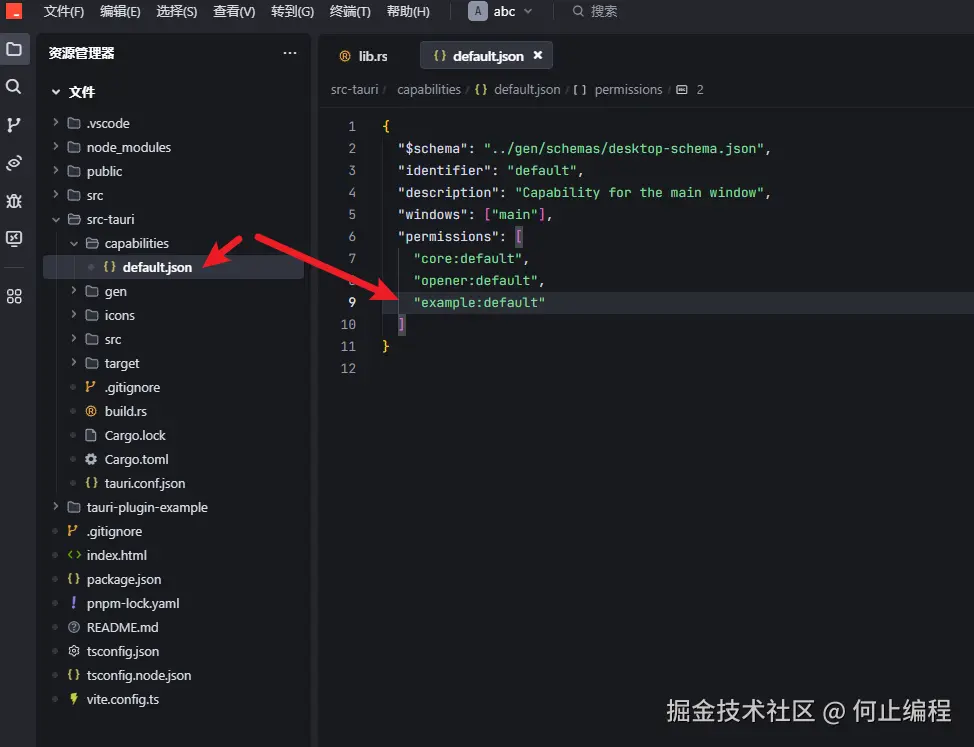Open the remote monitor icon in sidebar
The image size is (974, 747).
(x=14, y=238)
